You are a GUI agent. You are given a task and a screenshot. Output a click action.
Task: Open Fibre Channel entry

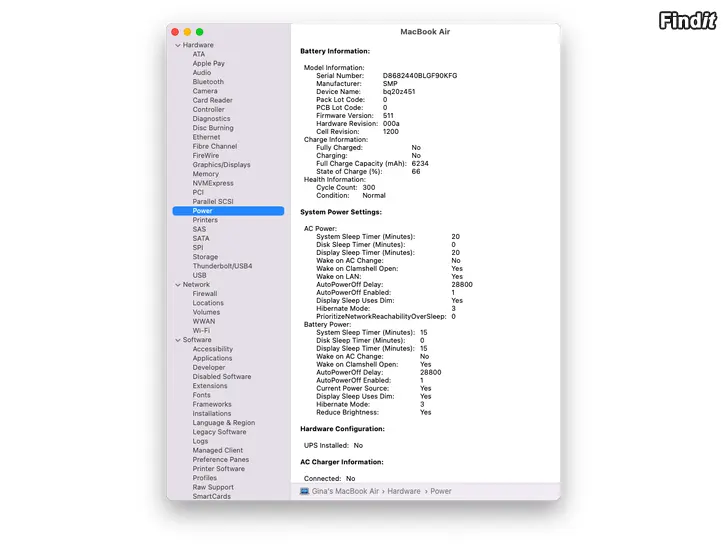click(215, 146)
